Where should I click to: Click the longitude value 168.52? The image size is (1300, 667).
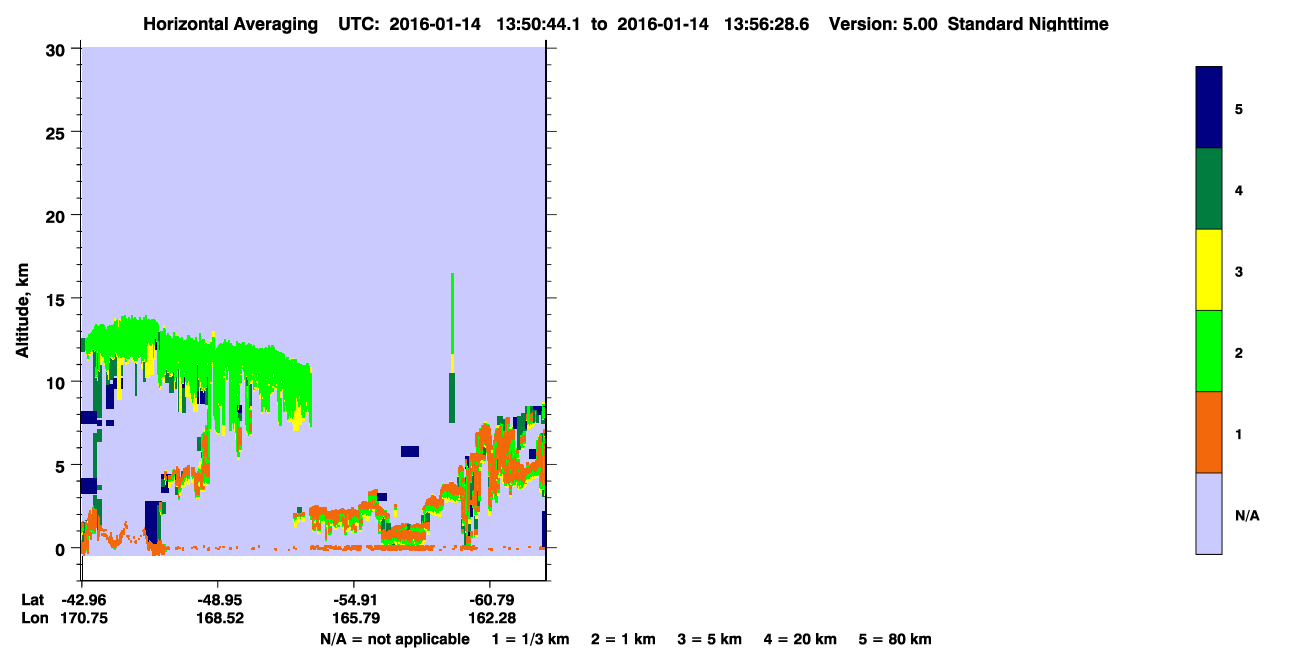218,618
